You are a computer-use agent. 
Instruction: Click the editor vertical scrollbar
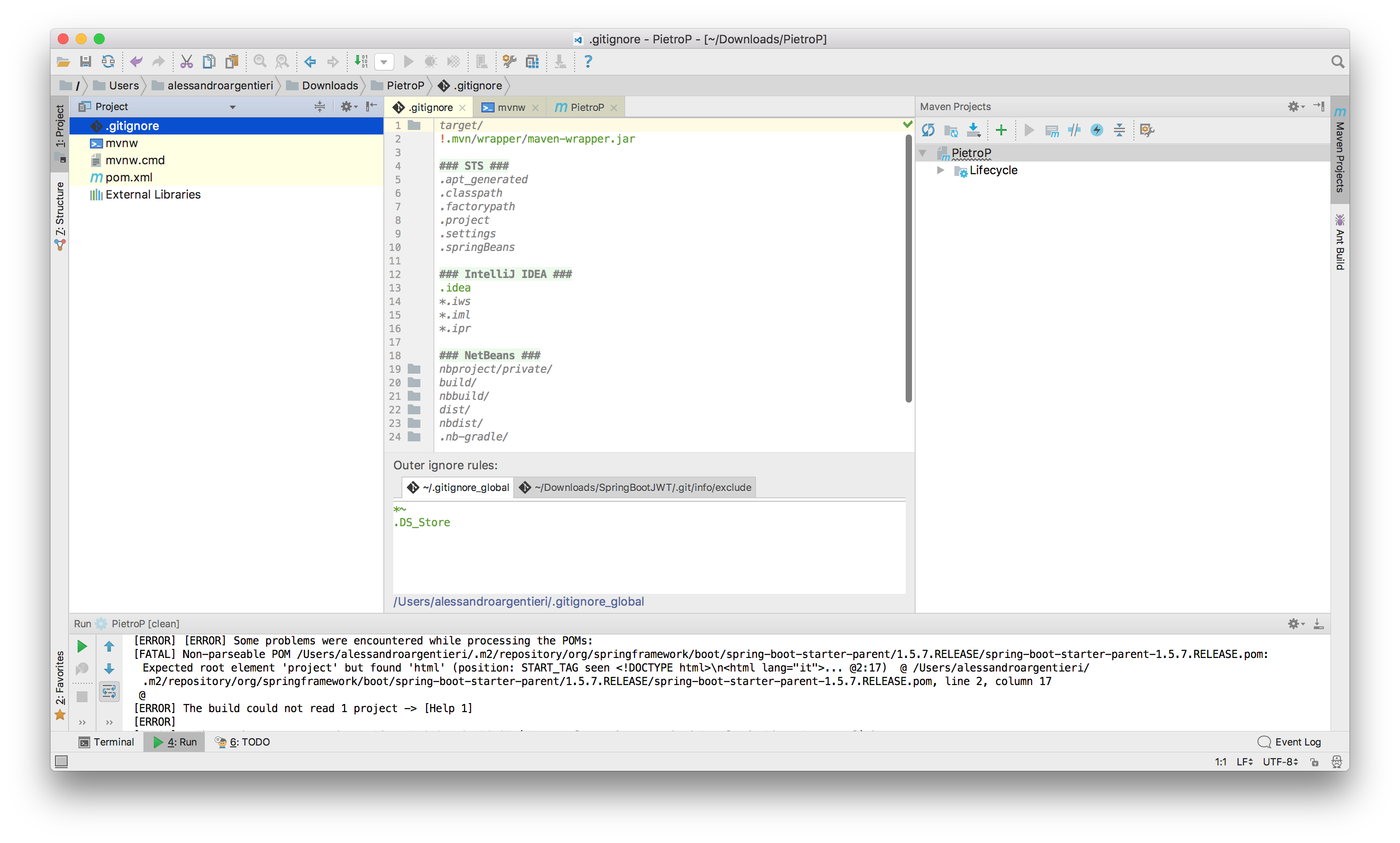pyautogui.click(x=908, y=267)
